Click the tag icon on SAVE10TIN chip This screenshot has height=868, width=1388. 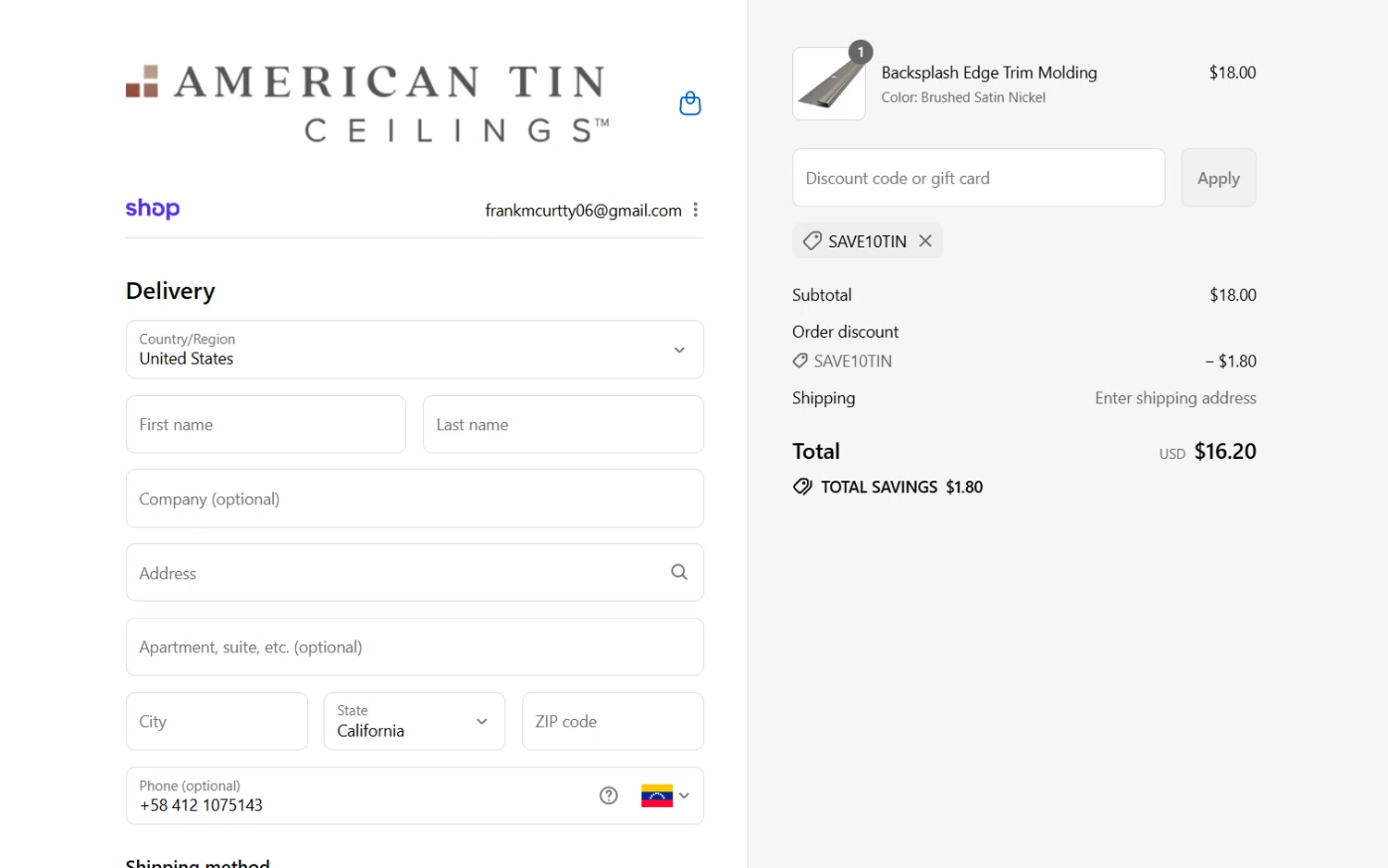click(812, 241)
